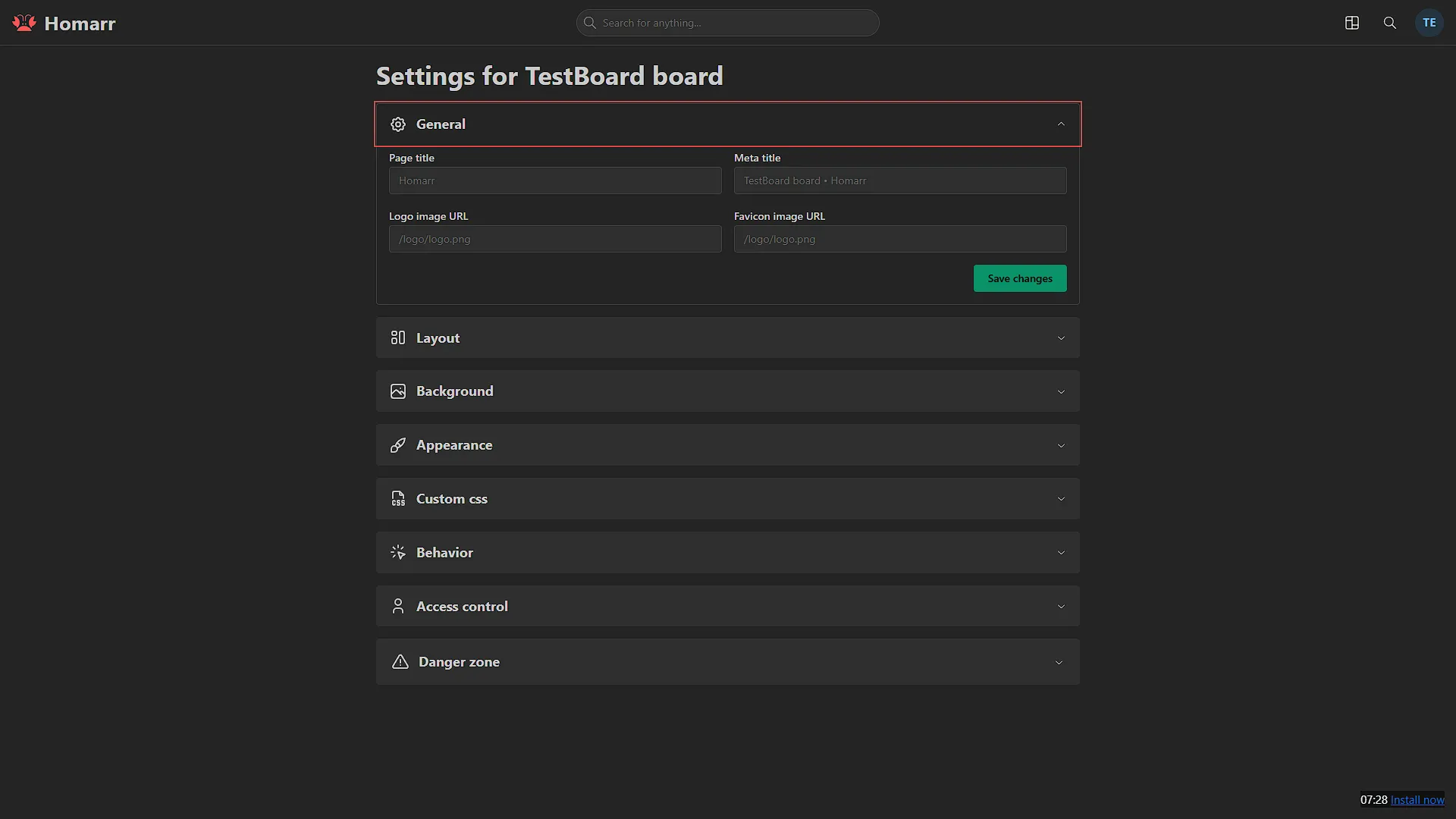Click the Appearance paintbrush icon
Image resolution: width=1456 pixels, height=819 pixels.
click(398, 445)
